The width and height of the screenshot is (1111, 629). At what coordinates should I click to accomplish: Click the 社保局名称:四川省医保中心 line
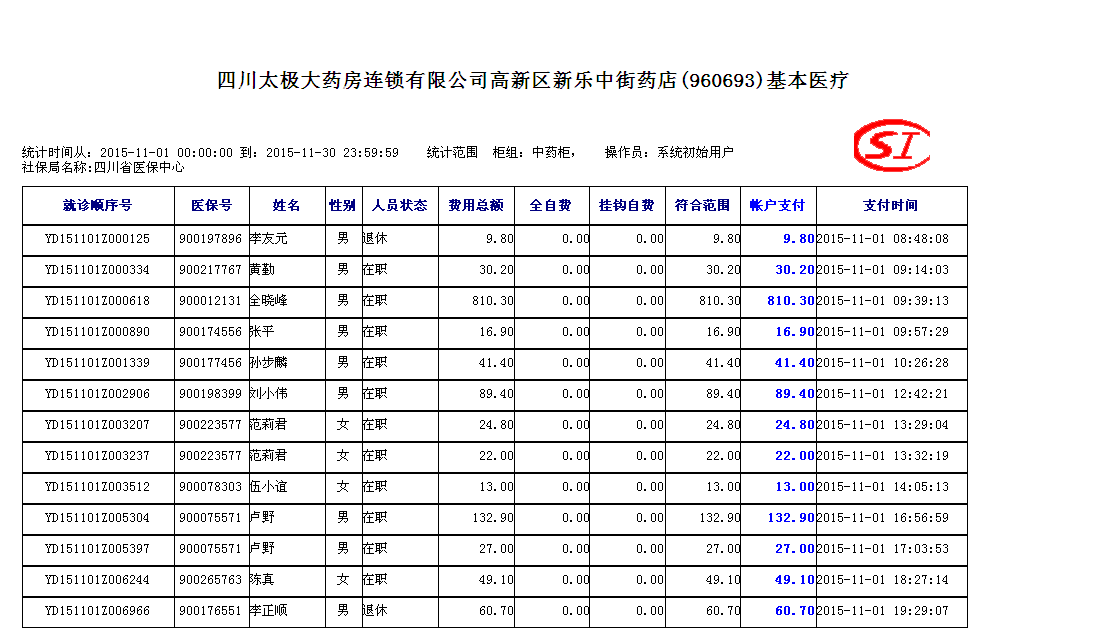(103, 168)
